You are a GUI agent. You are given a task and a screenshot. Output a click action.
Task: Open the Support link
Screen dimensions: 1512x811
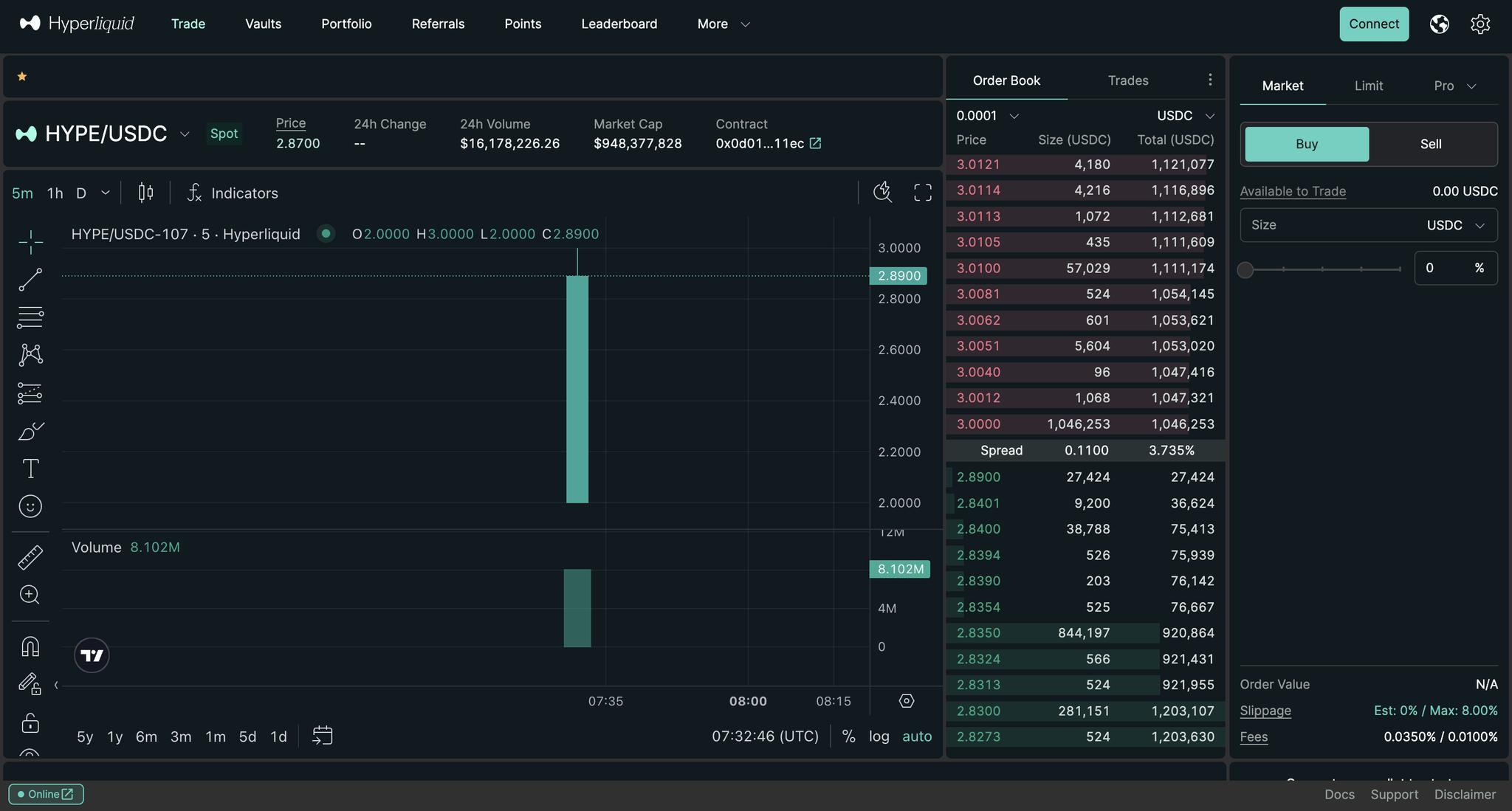1394,794
